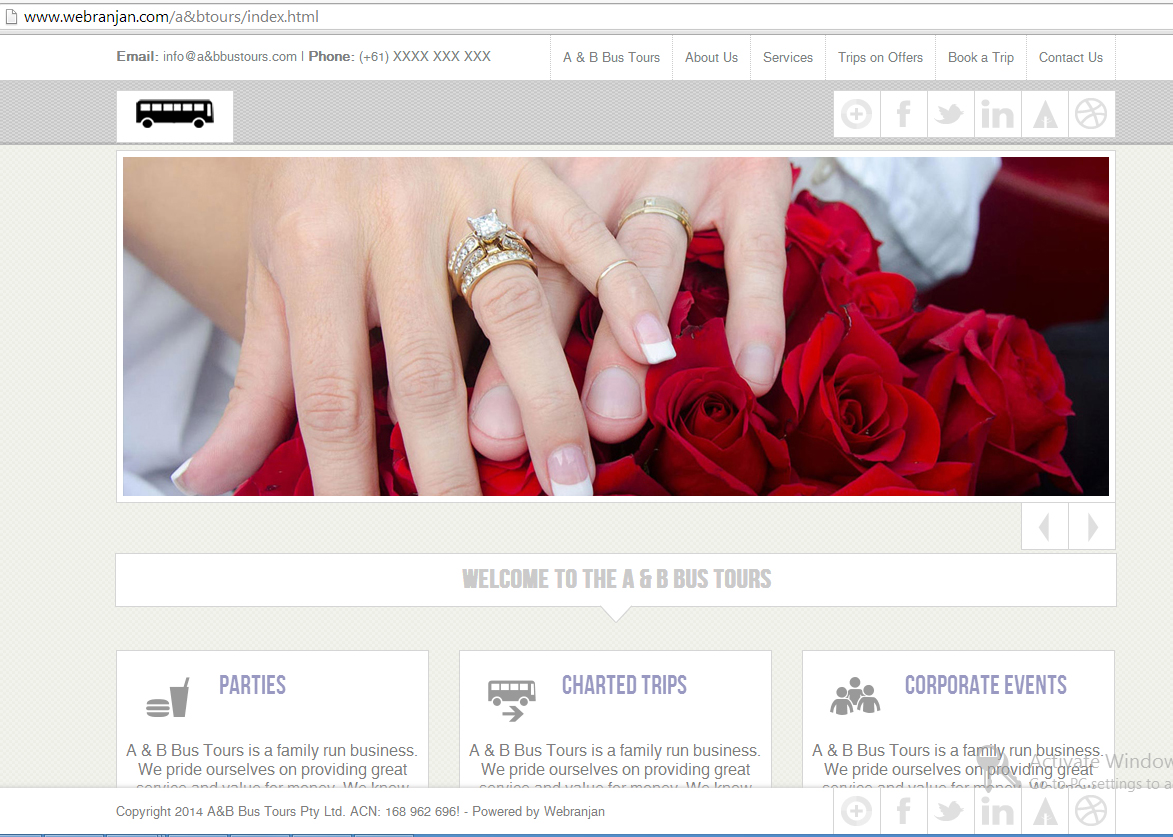Click the Facebook icon in the footer

coord(904,811)
